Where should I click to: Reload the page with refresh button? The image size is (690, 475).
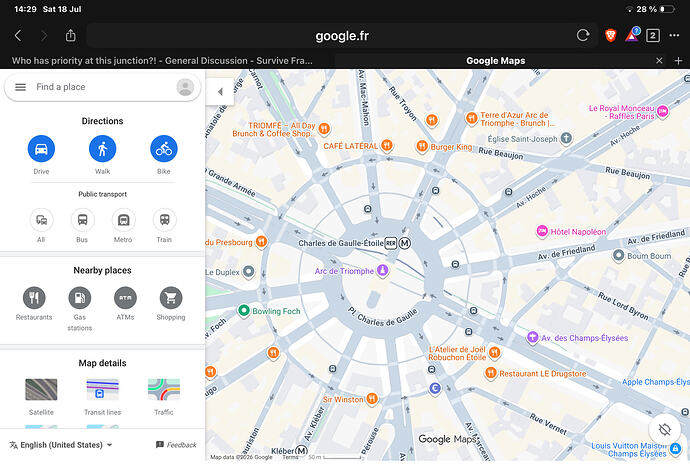pos(583,35)
